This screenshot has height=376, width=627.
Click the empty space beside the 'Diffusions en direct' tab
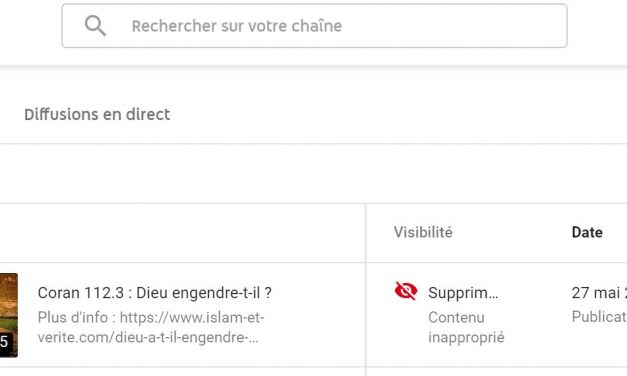point(400,114)
